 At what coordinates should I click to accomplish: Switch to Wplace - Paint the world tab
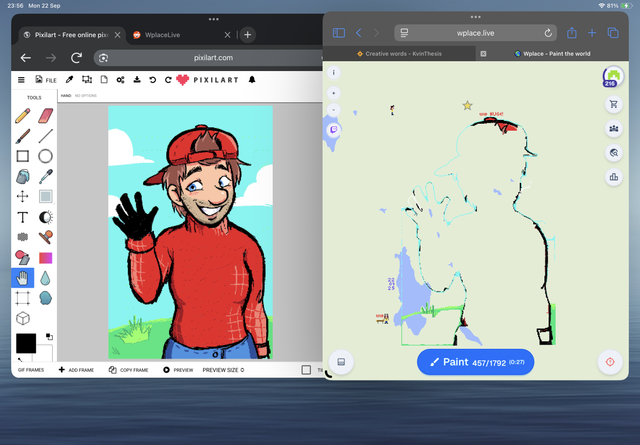(x=552, y=53)
